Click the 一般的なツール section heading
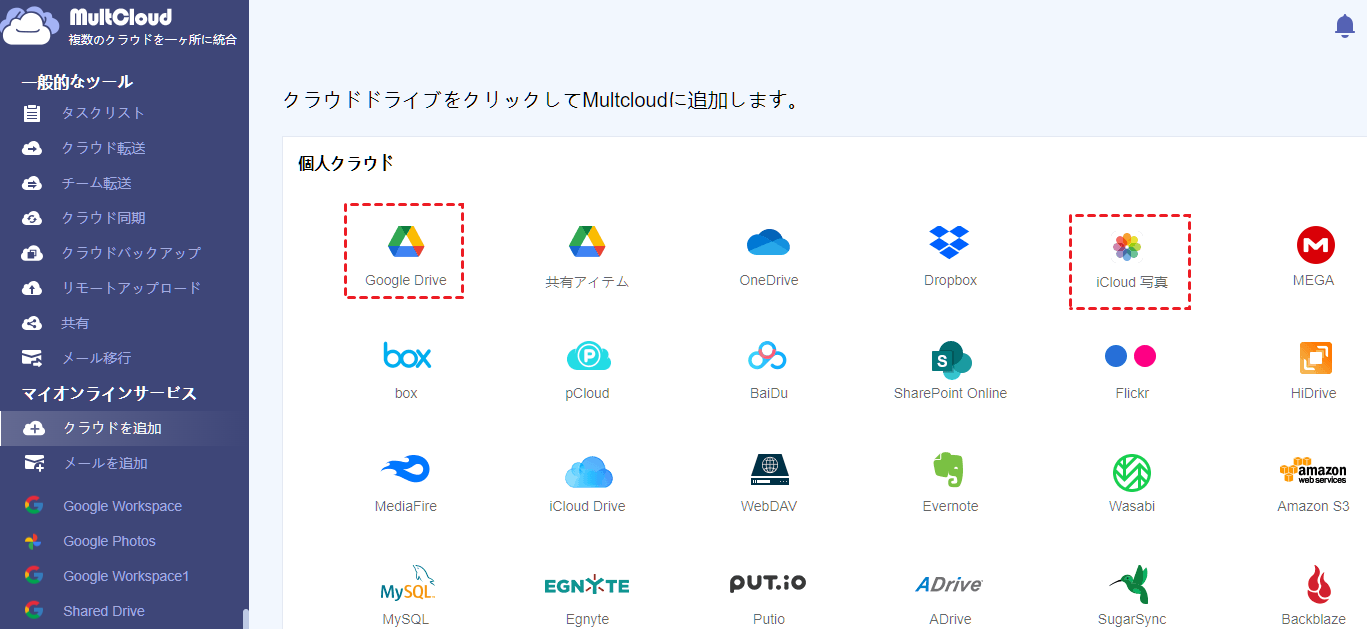 pyautogui.click(x=77, y=82)
